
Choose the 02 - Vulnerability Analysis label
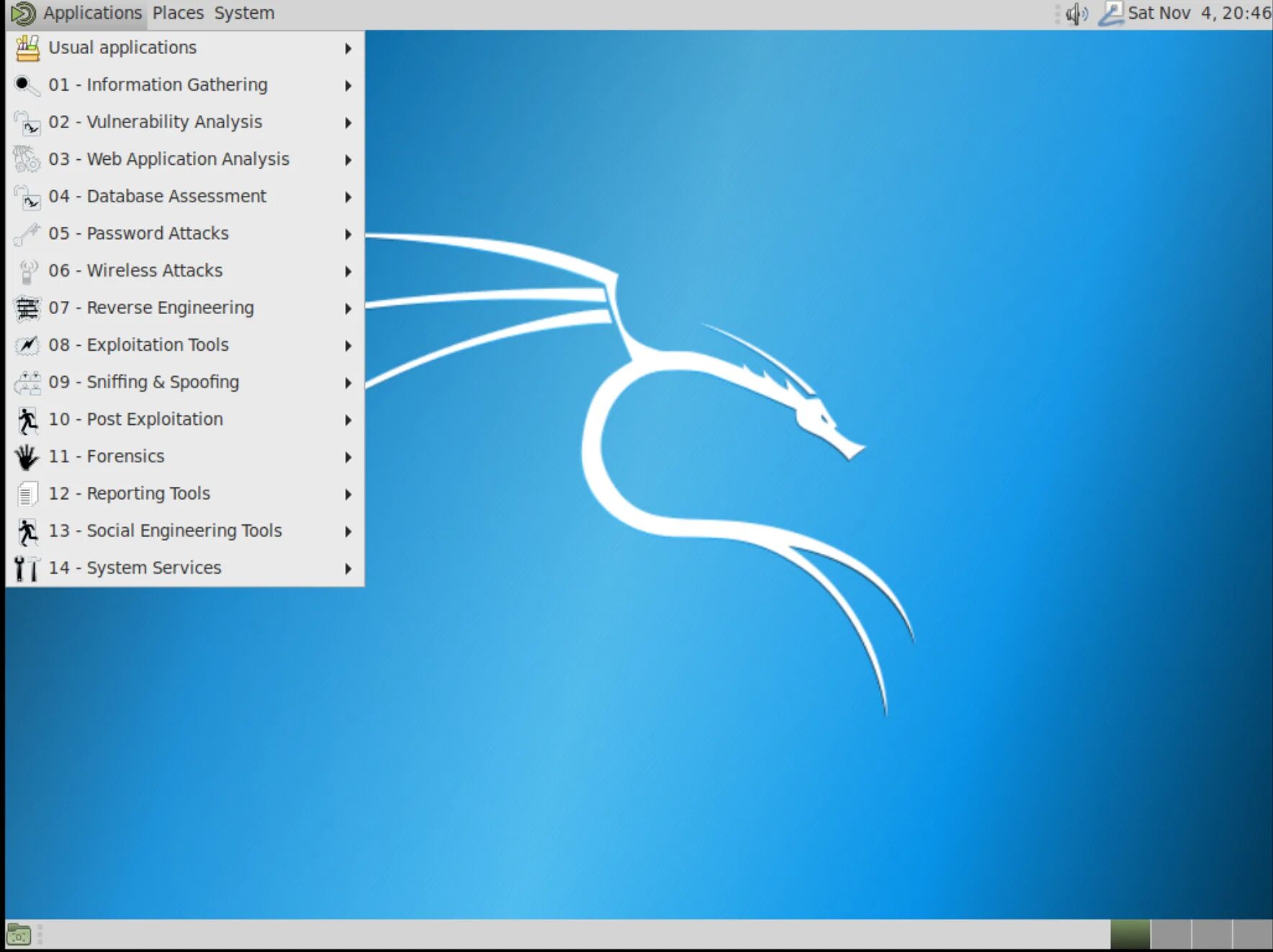point(155,122)
